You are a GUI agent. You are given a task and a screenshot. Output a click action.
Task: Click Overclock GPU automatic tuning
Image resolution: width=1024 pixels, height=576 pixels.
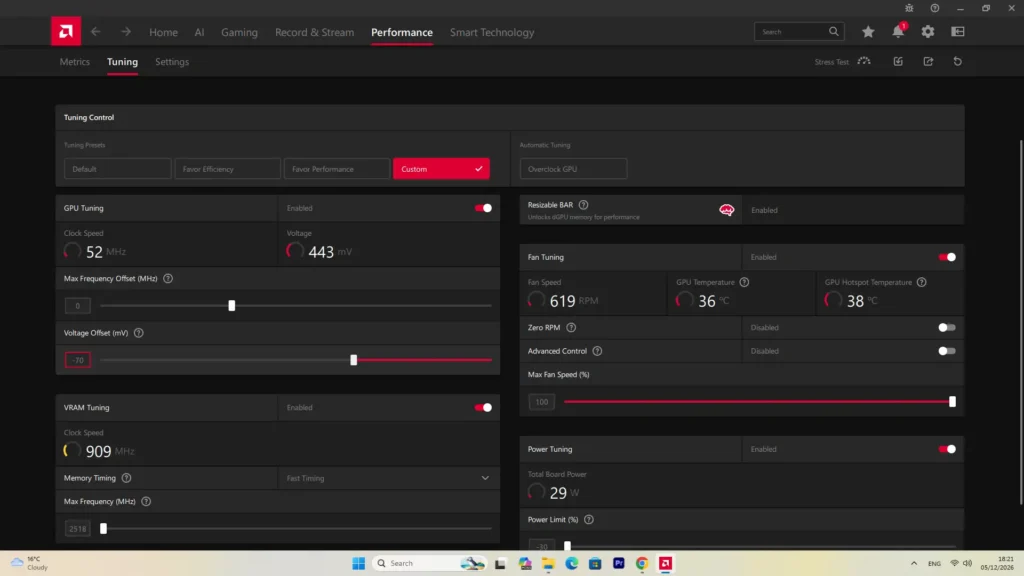click(x=573, y=169)
